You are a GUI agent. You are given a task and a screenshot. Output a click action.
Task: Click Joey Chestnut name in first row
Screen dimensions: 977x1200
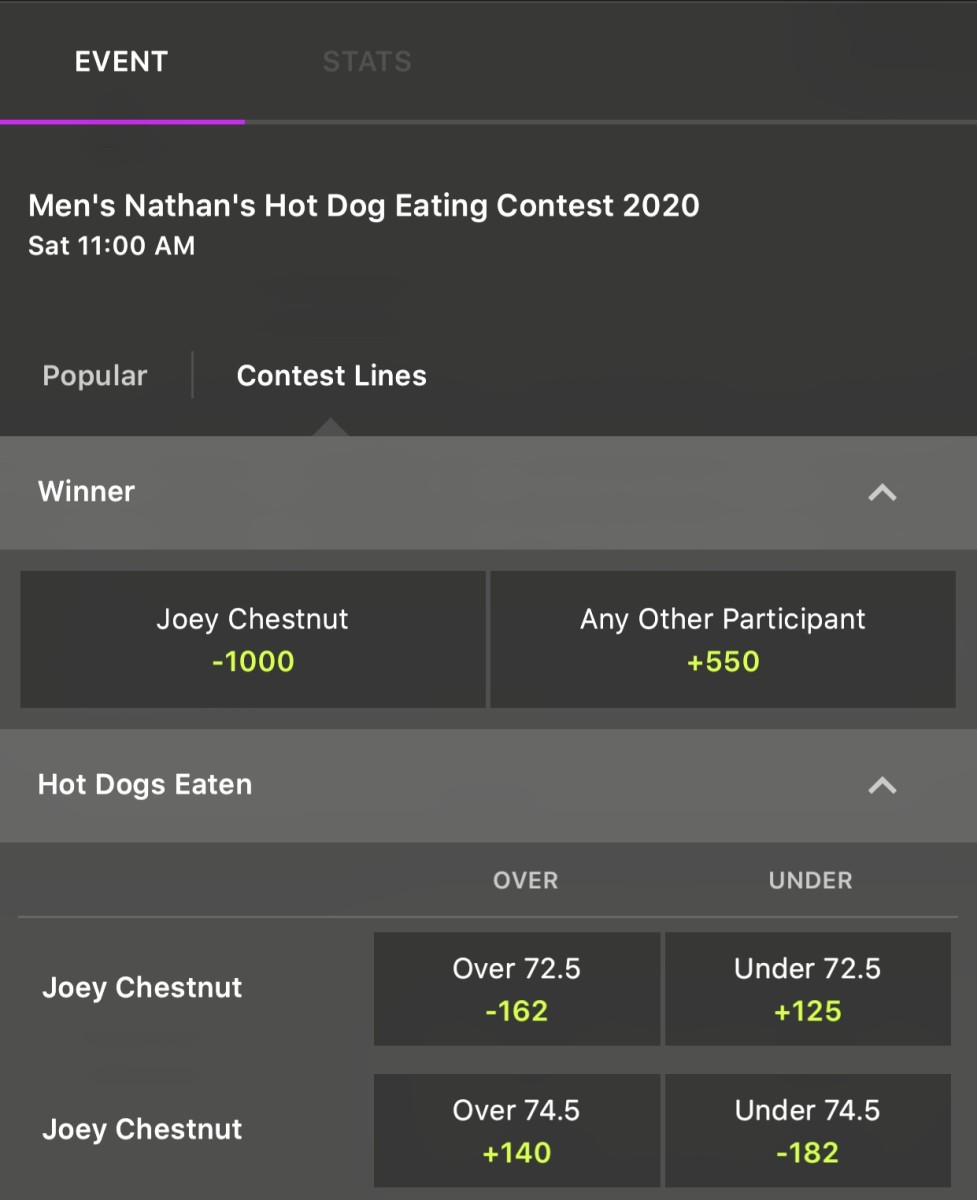(141, 988)
